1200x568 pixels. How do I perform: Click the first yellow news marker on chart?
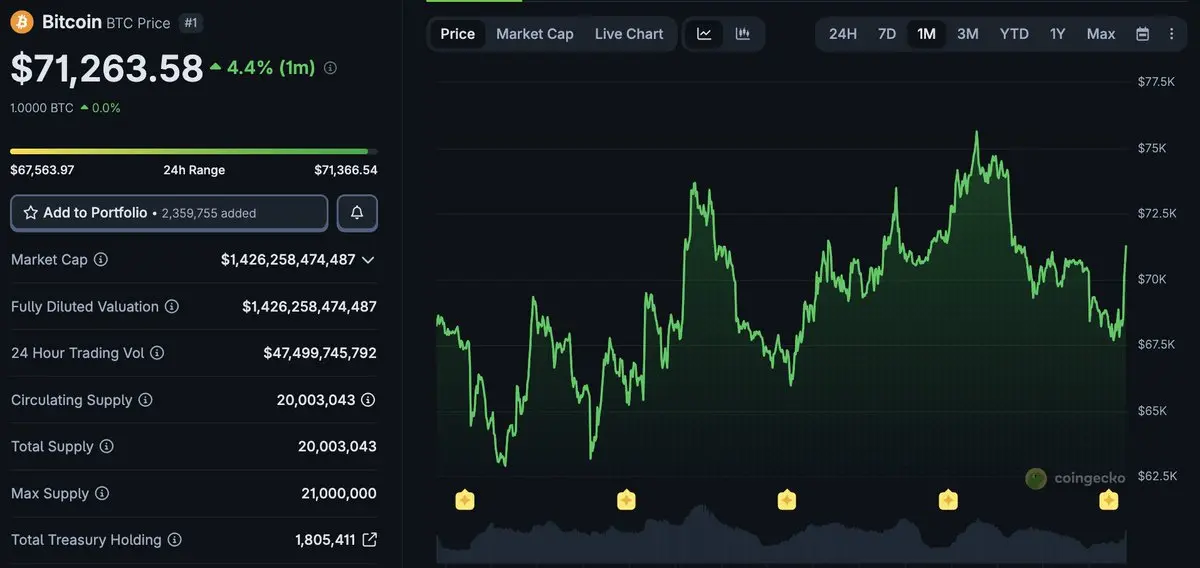tap(464, 499)
